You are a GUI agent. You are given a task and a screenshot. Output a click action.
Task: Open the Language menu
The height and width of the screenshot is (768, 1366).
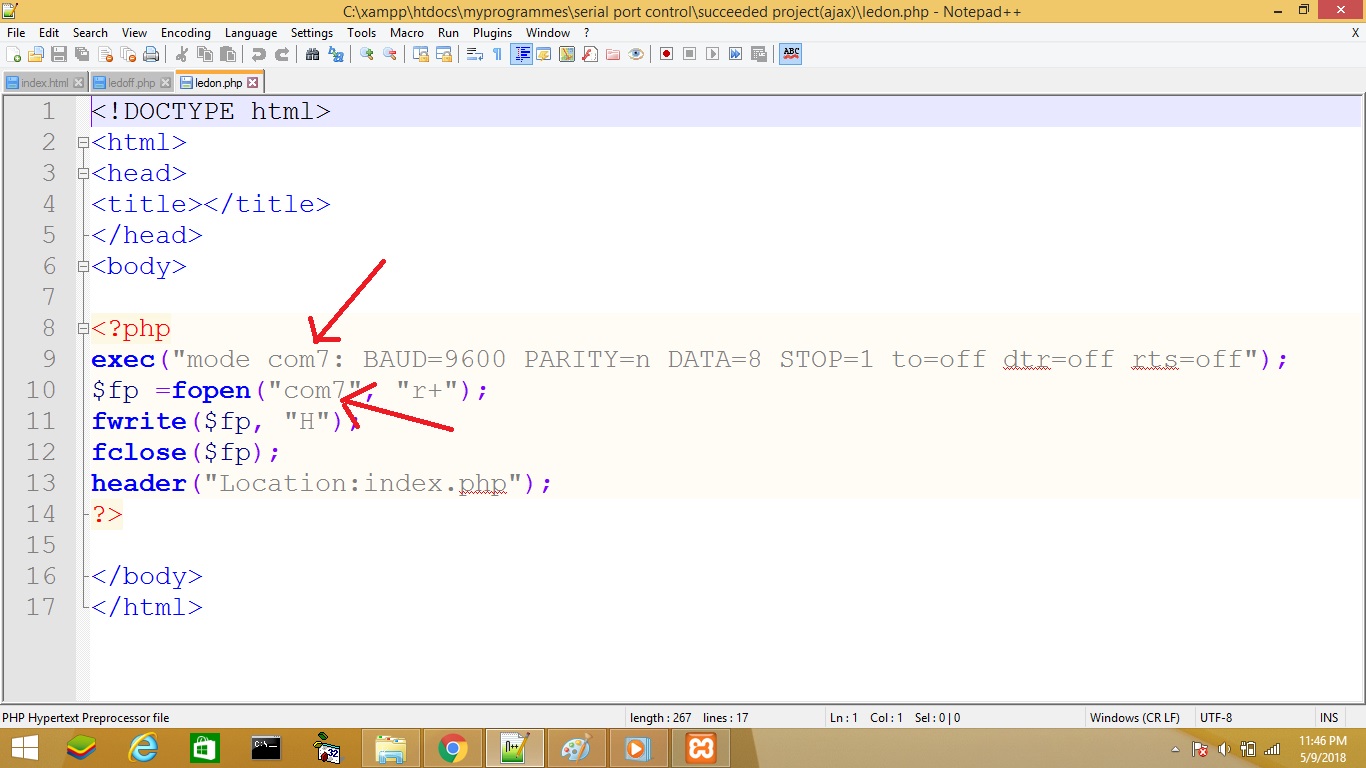click(251, 33)
